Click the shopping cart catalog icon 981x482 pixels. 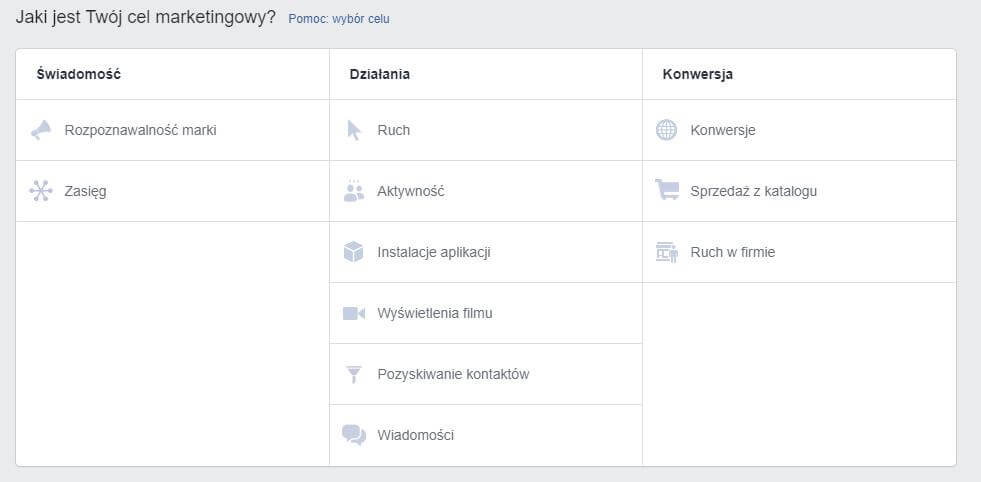point(666,190)
